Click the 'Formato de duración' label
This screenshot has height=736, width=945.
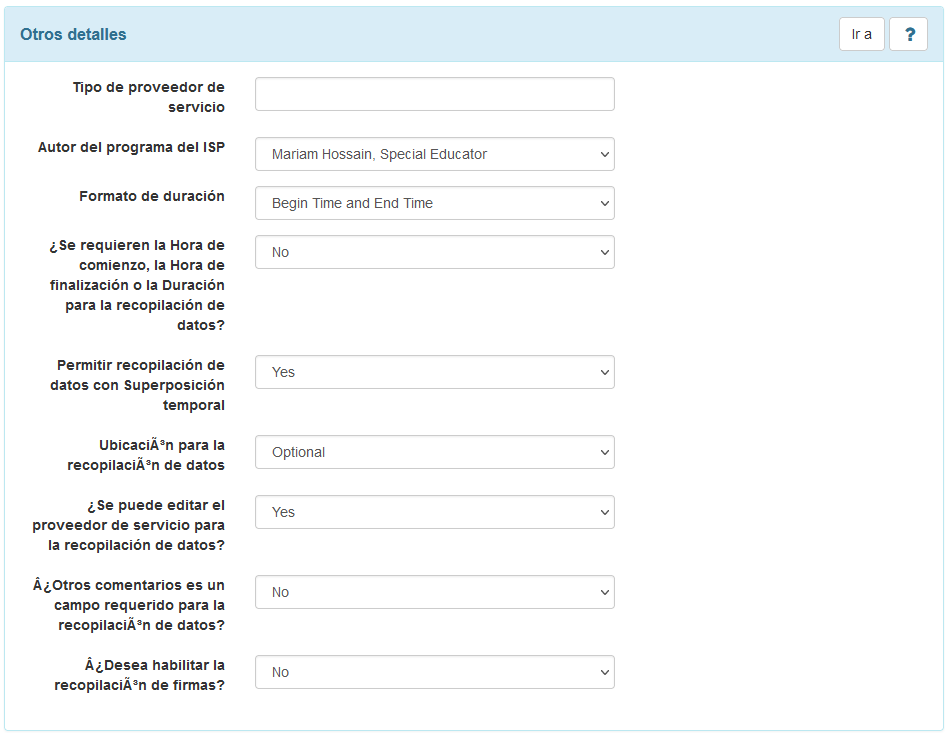point(152,196)
